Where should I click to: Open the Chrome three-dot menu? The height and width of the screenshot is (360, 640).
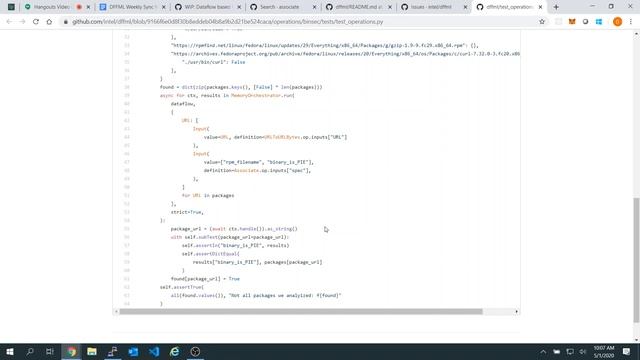coord(631,22)
